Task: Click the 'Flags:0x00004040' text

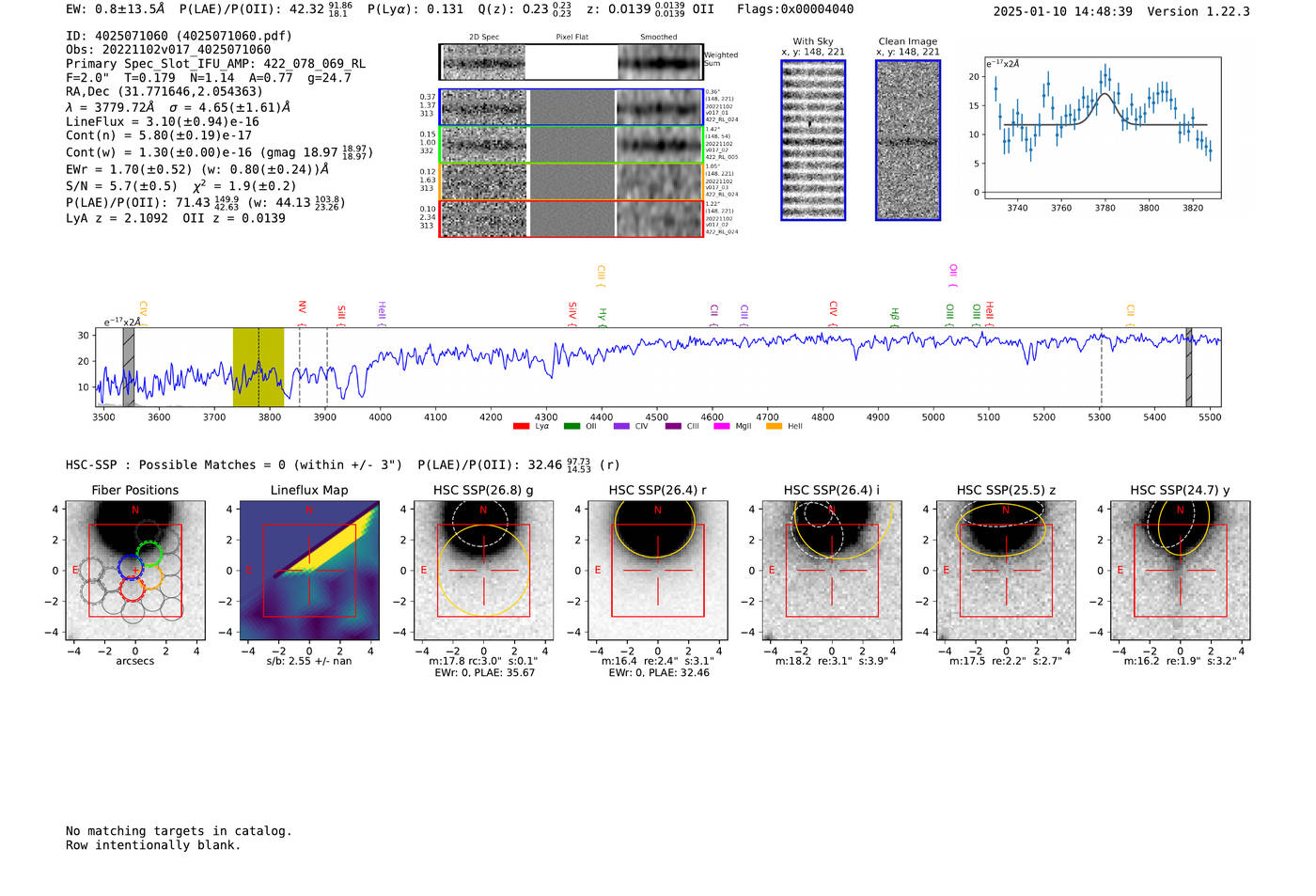Action: (x=795, y=8)
